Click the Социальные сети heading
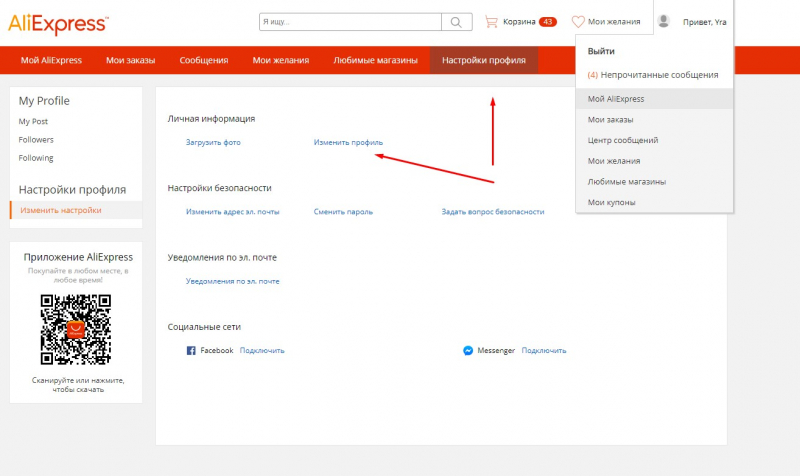The width and height of the screenshot is (800, 476). pos(204,327)
